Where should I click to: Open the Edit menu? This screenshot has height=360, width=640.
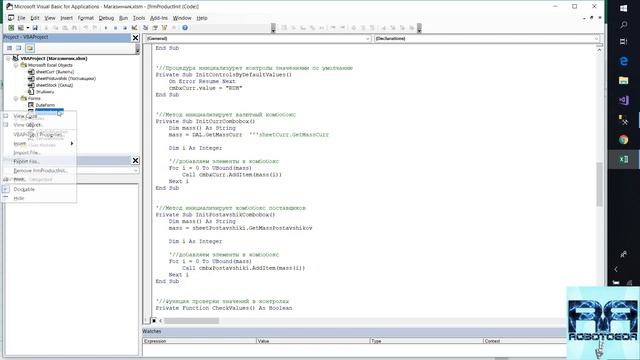pos(35,18)
